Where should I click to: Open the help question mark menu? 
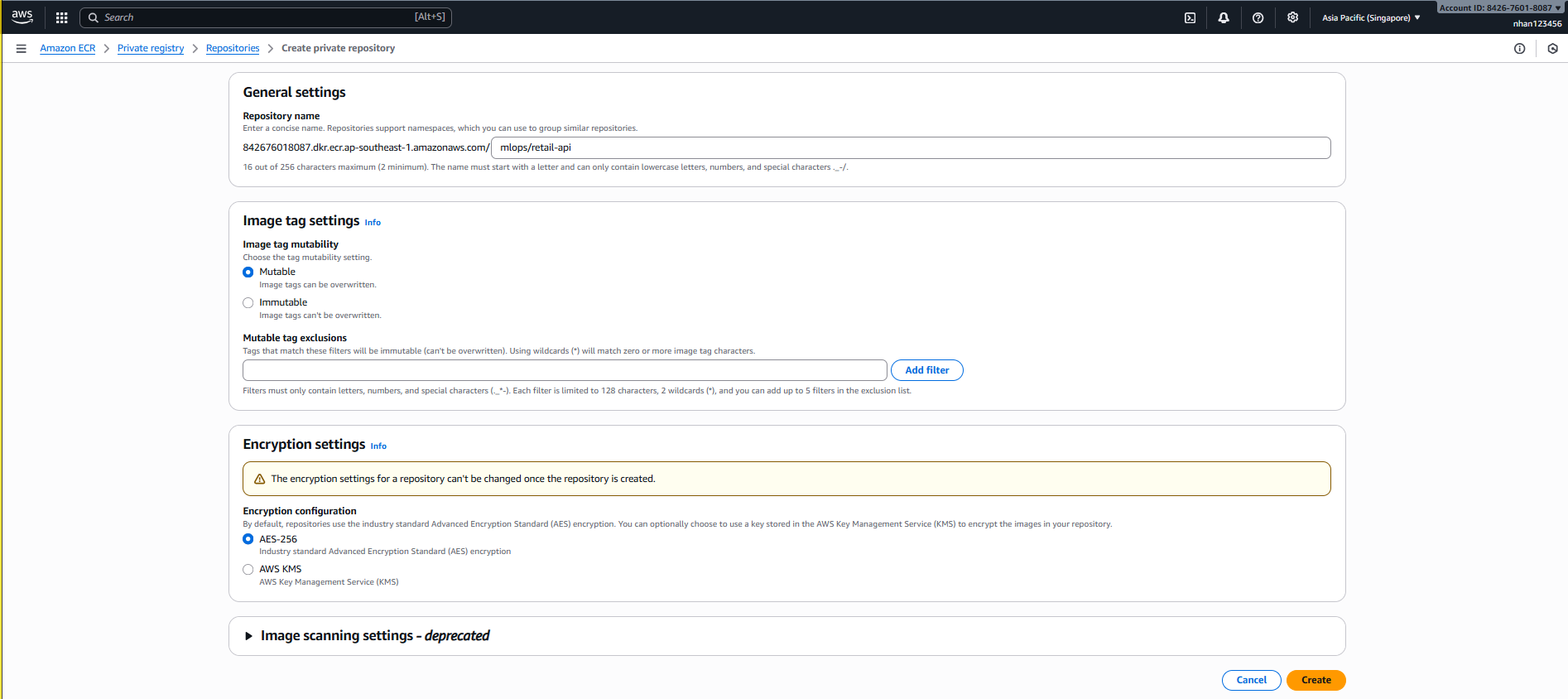pyautogui.click(x=1258, y=17)
